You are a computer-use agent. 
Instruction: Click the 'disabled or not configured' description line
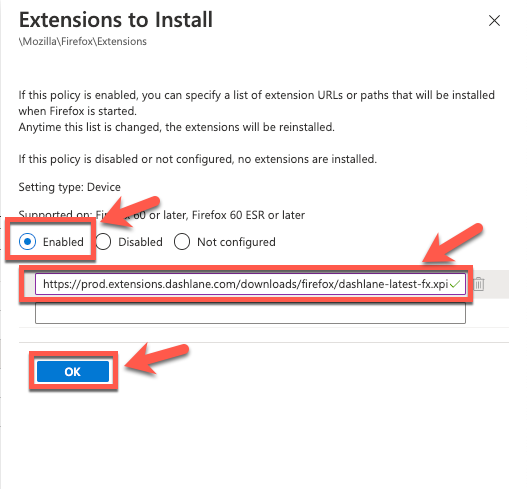point(198,159)
